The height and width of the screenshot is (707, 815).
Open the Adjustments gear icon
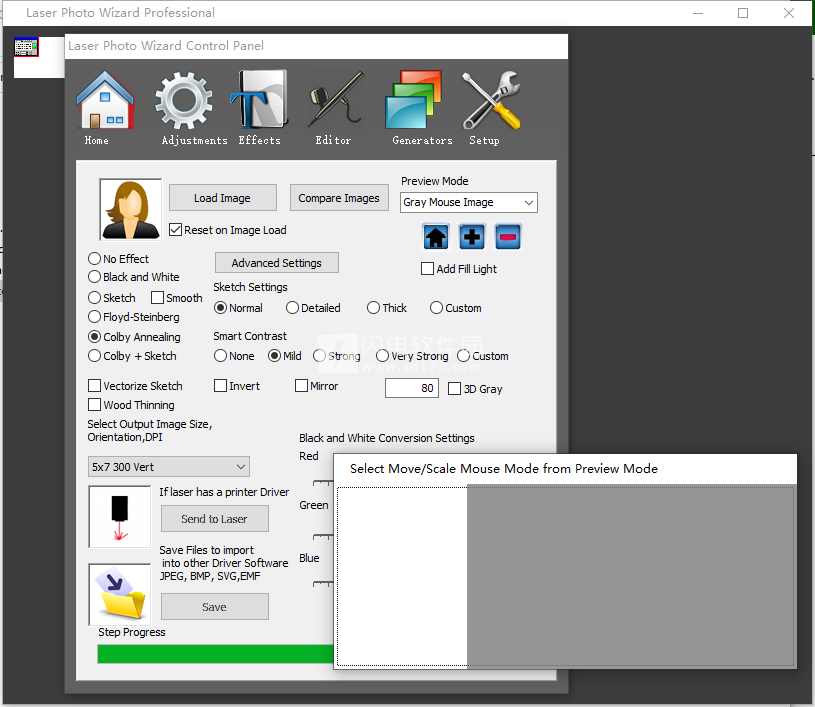183,100
